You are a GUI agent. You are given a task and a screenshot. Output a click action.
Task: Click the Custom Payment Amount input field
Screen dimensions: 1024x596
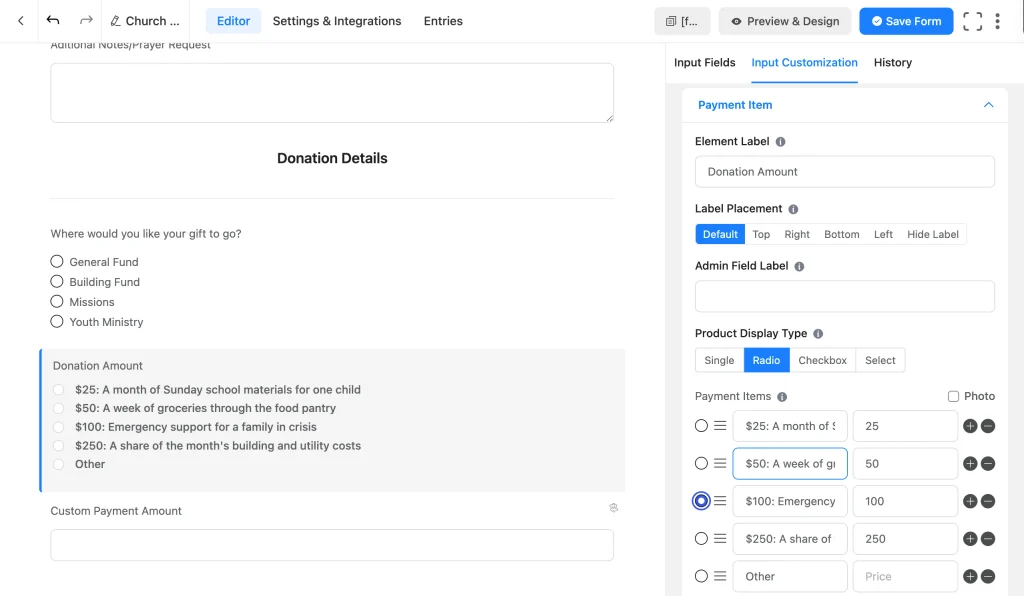332,545
